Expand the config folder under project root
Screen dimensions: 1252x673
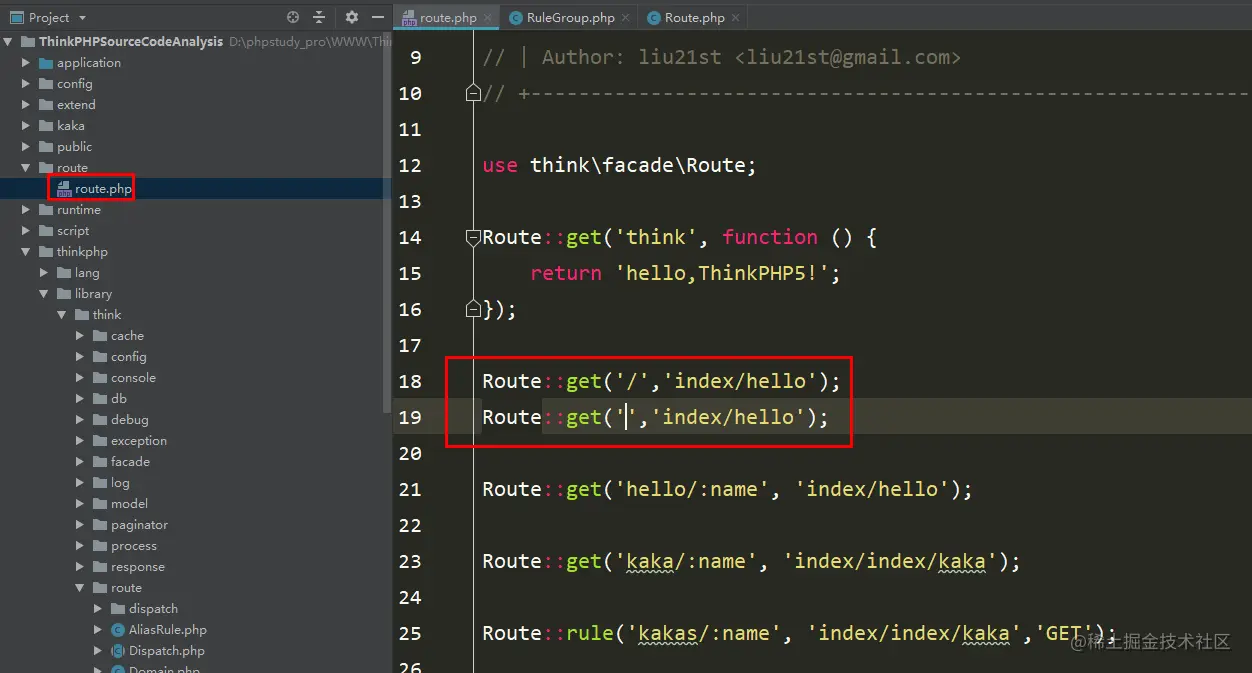coord(26,84)
